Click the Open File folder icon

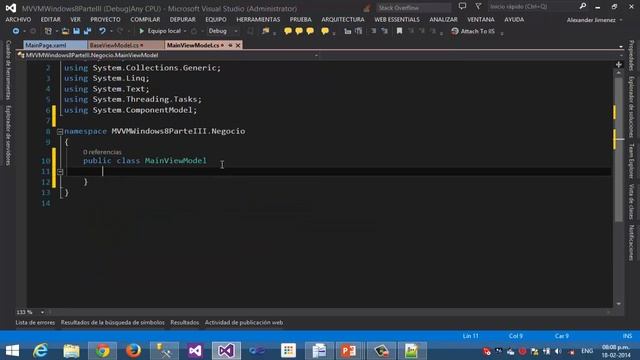pos(65,31)
